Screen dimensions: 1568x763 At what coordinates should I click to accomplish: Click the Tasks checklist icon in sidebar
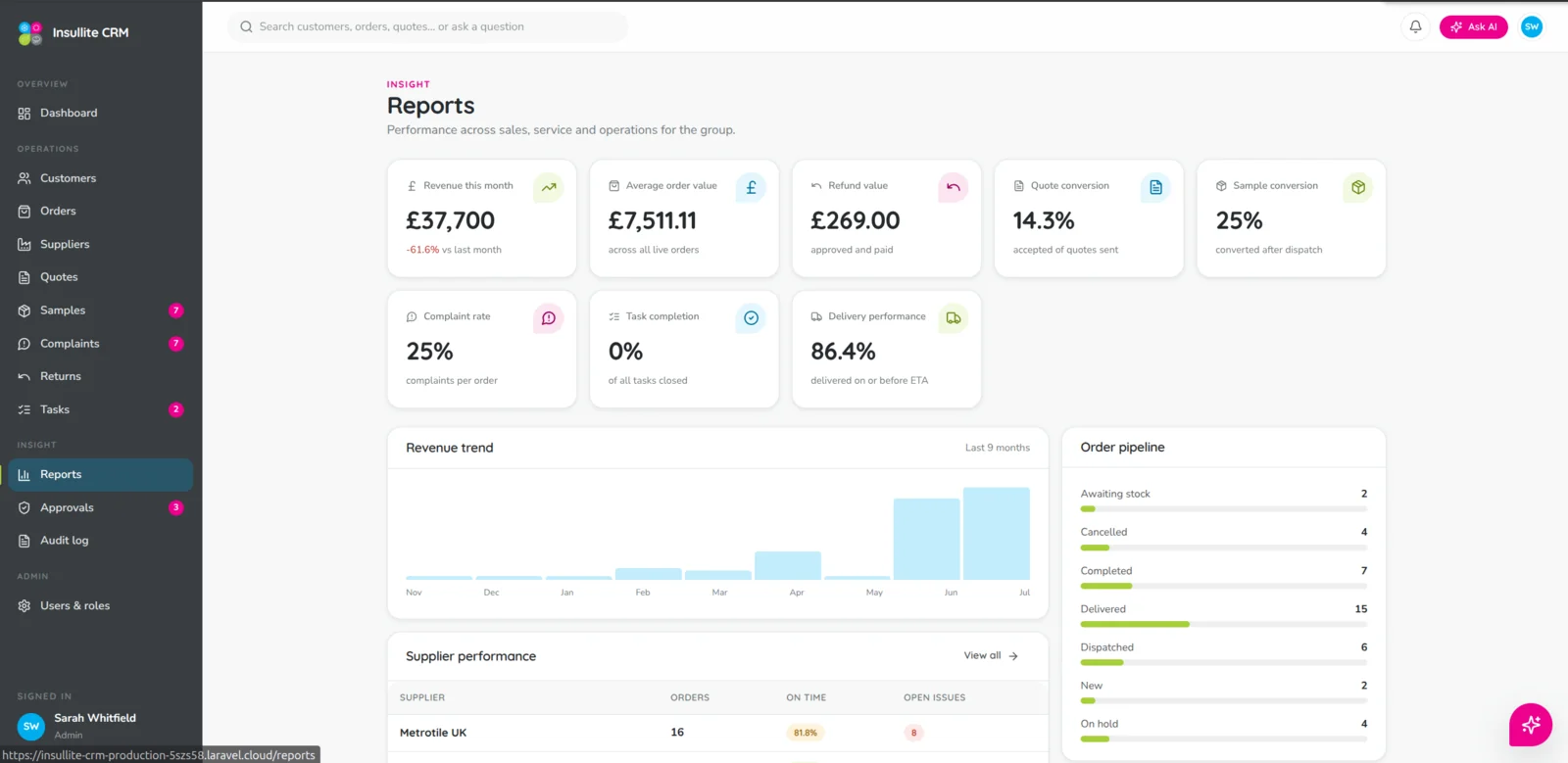[24, 410]
